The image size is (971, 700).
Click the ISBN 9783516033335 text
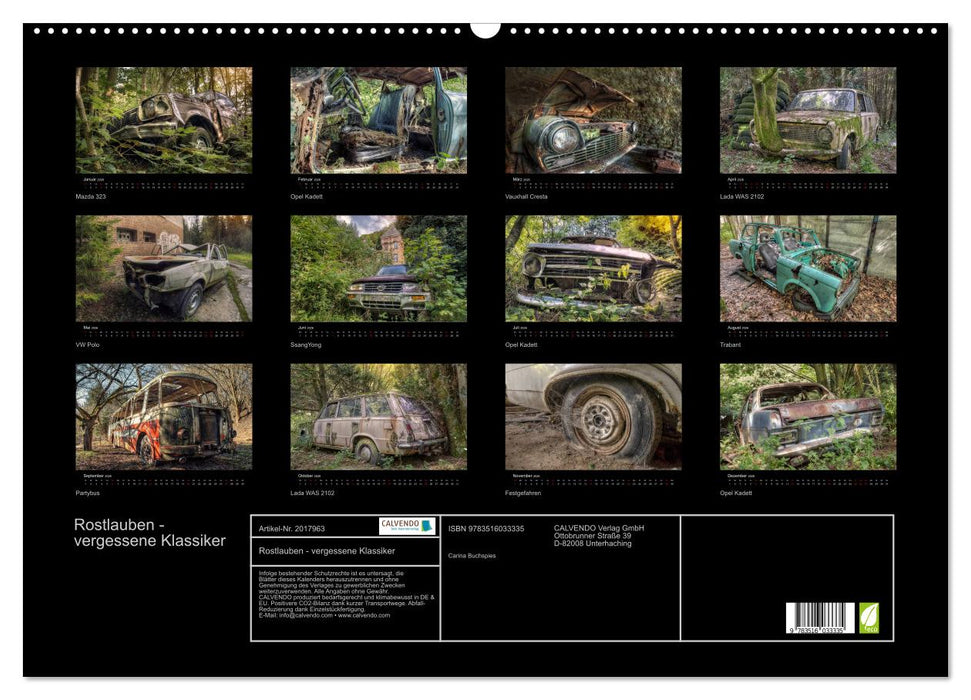pos(486,528)
